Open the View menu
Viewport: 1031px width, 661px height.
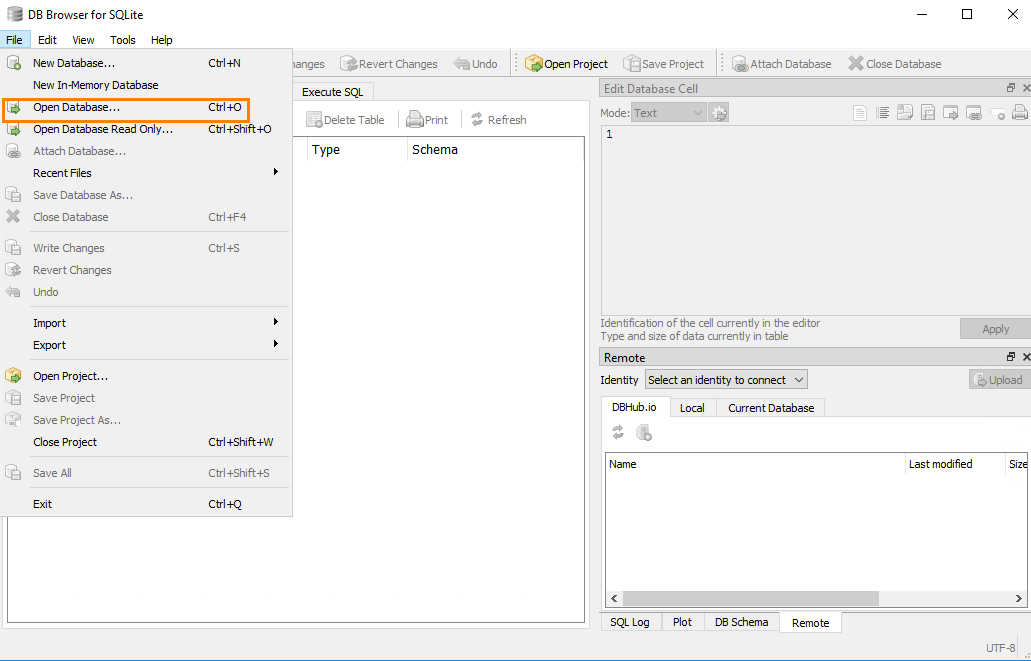point(84,40)
